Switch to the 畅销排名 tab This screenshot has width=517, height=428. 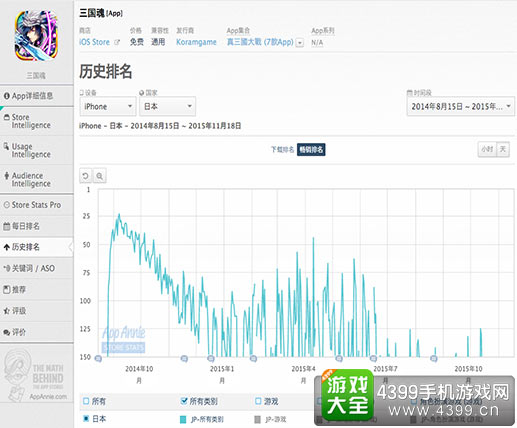(311, 150)
